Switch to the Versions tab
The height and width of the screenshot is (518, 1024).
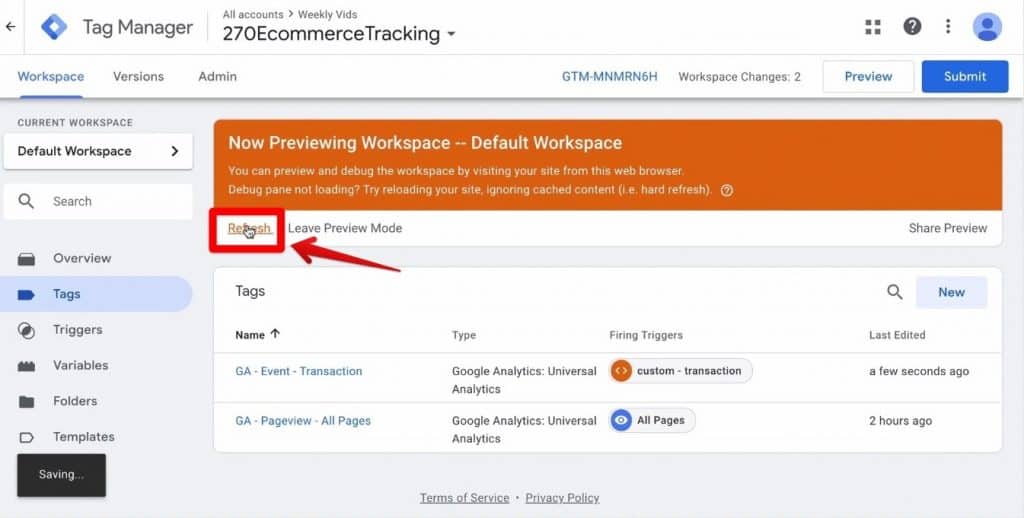click(x=138, y=76)
